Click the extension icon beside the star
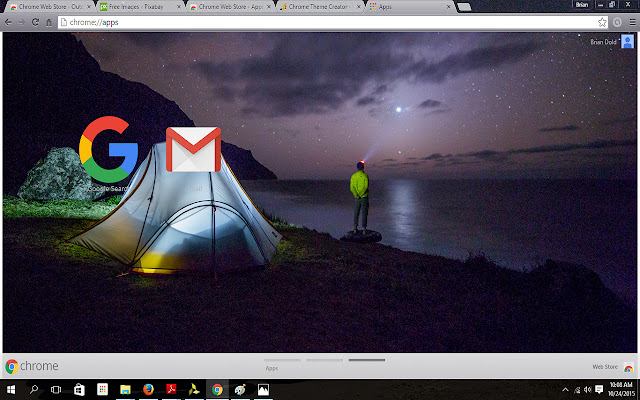The width and height of the screenshot is (640, 400). [617, 22]
